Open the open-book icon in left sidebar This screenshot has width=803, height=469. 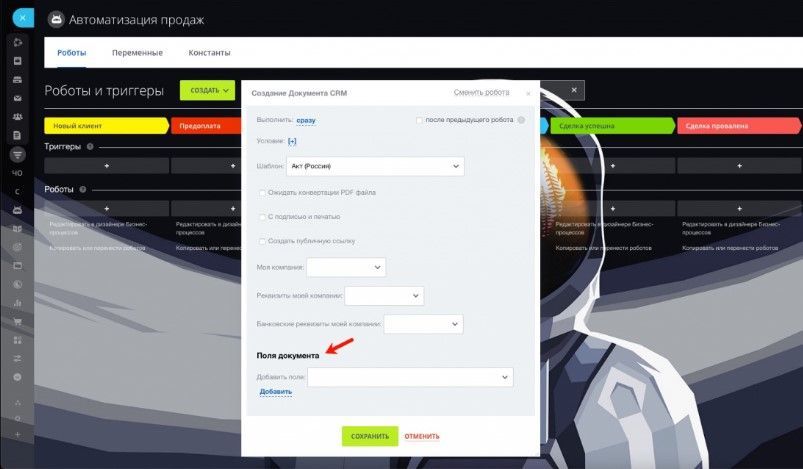click(17, 229)
